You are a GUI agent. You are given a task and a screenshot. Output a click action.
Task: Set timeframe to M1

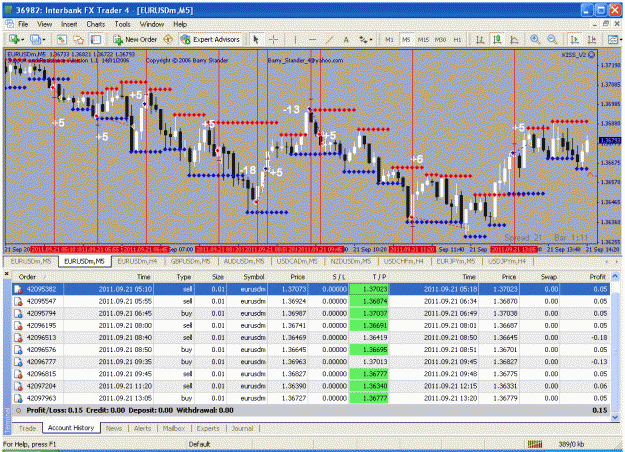tap(389, 39)
